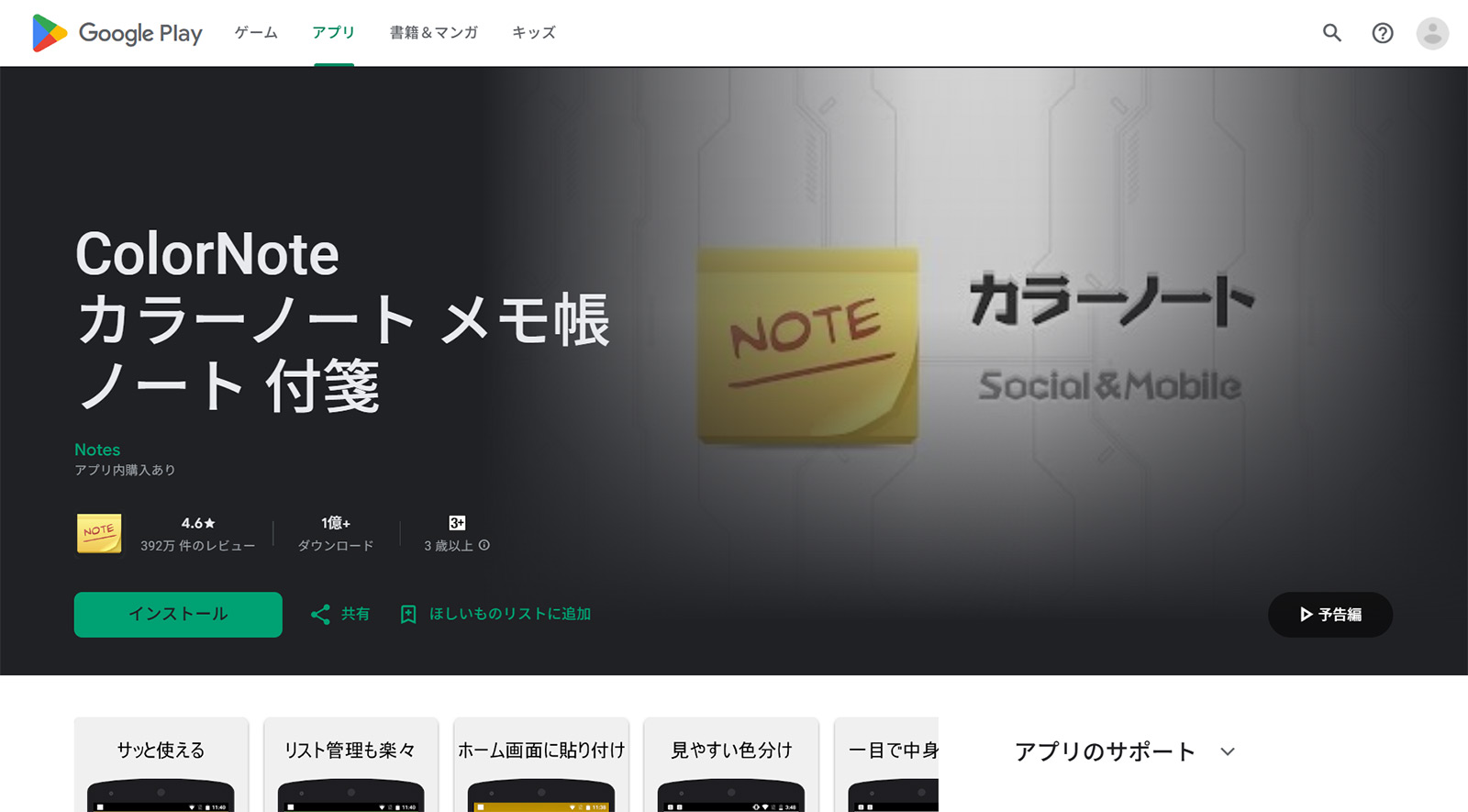Click the アプリ内購入あり text
The width and height of the screenshot is (1468, 812).
tap(125, 470)
